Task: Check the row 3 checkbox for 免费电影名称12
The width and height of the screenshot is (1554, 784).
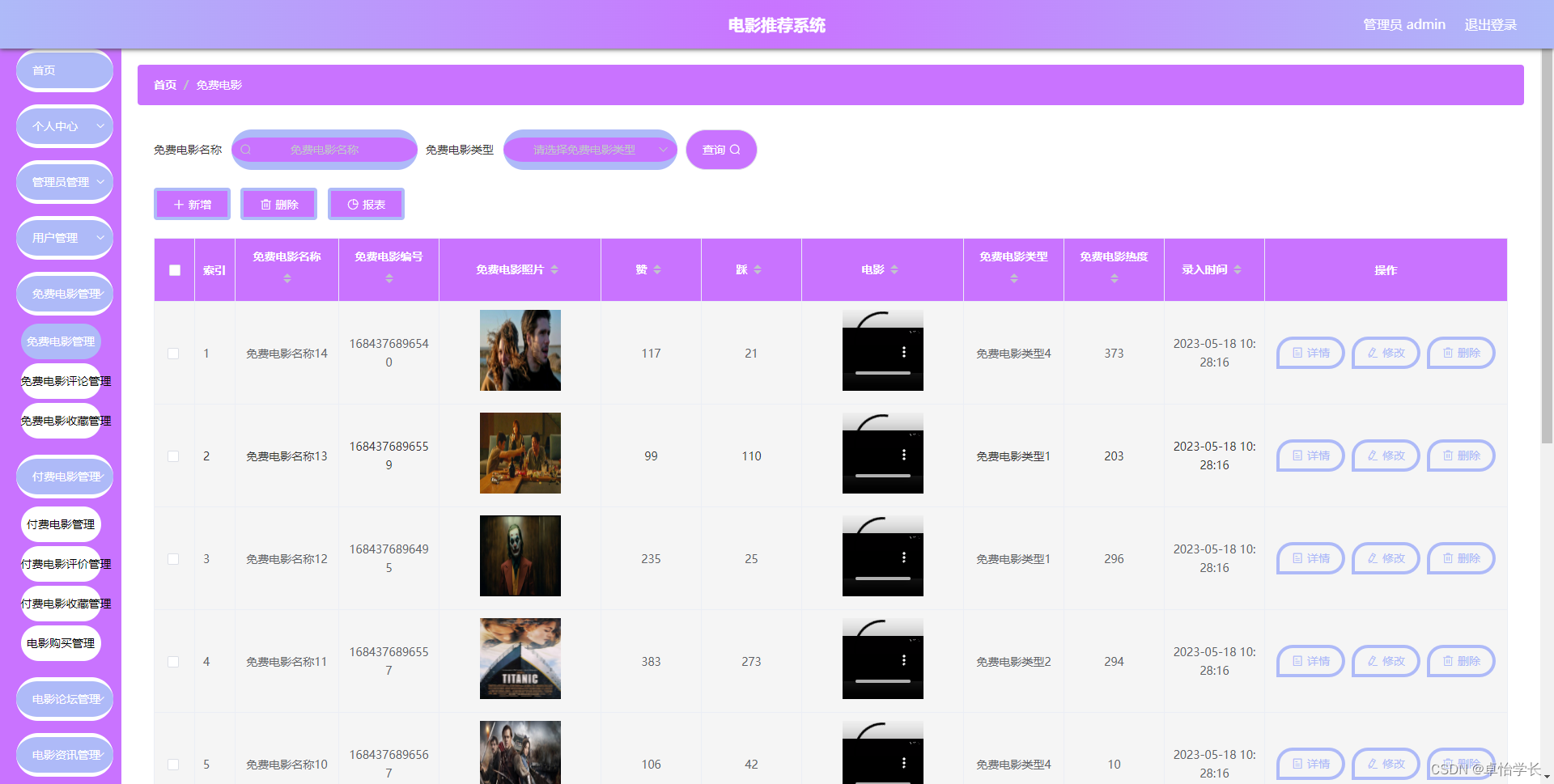Action: click(x=173, y=559)
